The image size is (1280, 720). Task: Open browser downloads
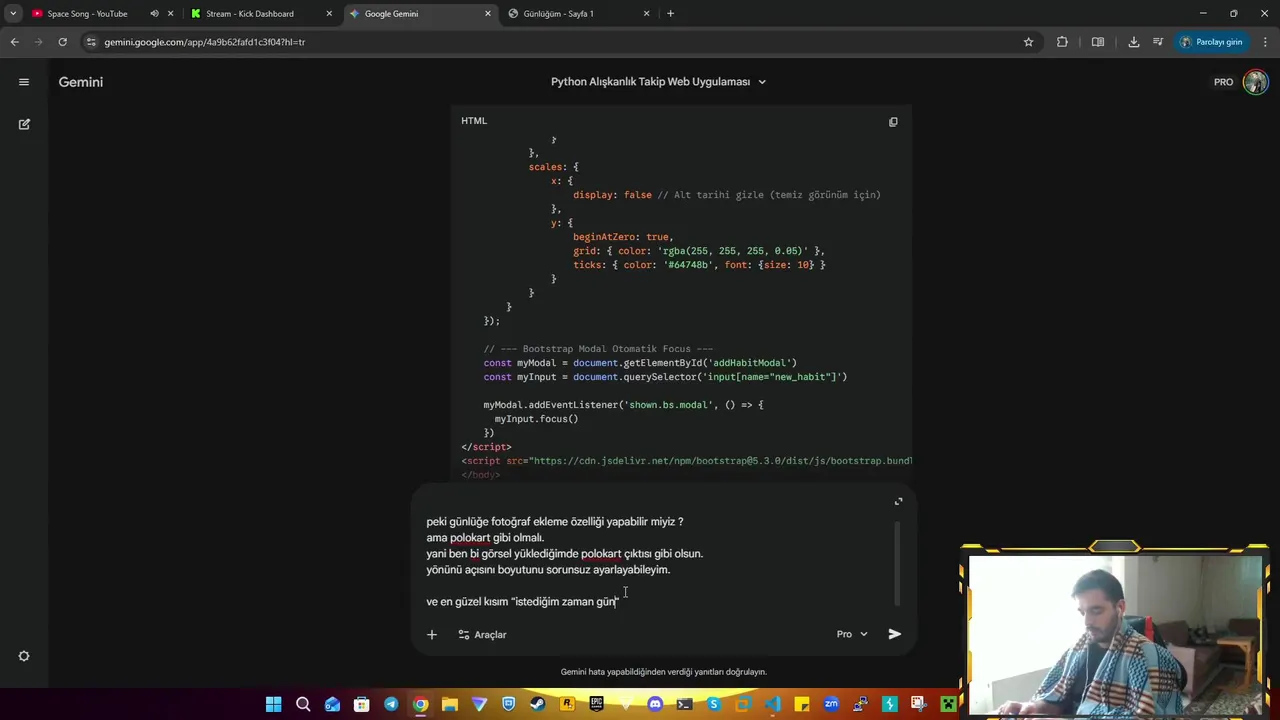[1133, 42]
